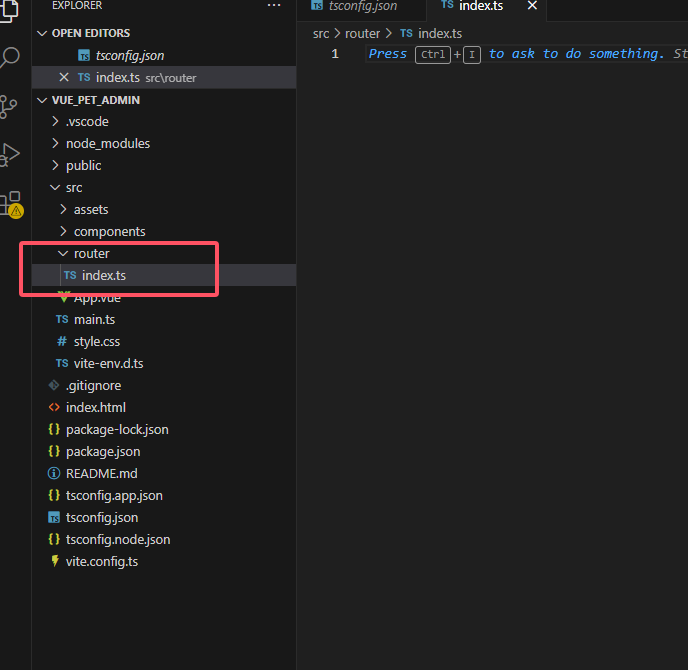This screenshot has width=688, height=670.
Task: Open .gitignore file
Action: [164, 385]
